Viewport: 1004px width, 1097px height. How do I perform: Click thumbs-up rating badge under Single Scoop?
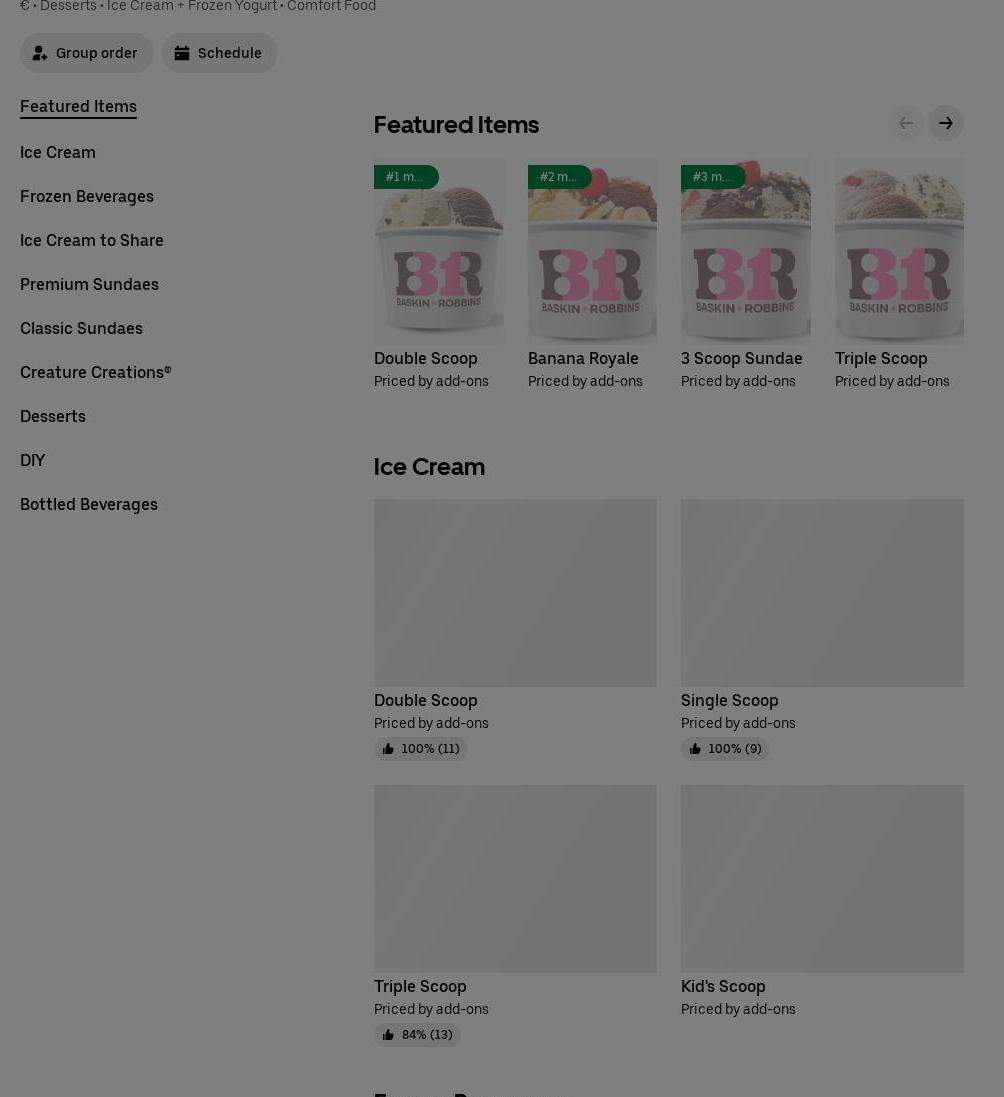click(725, 749)
